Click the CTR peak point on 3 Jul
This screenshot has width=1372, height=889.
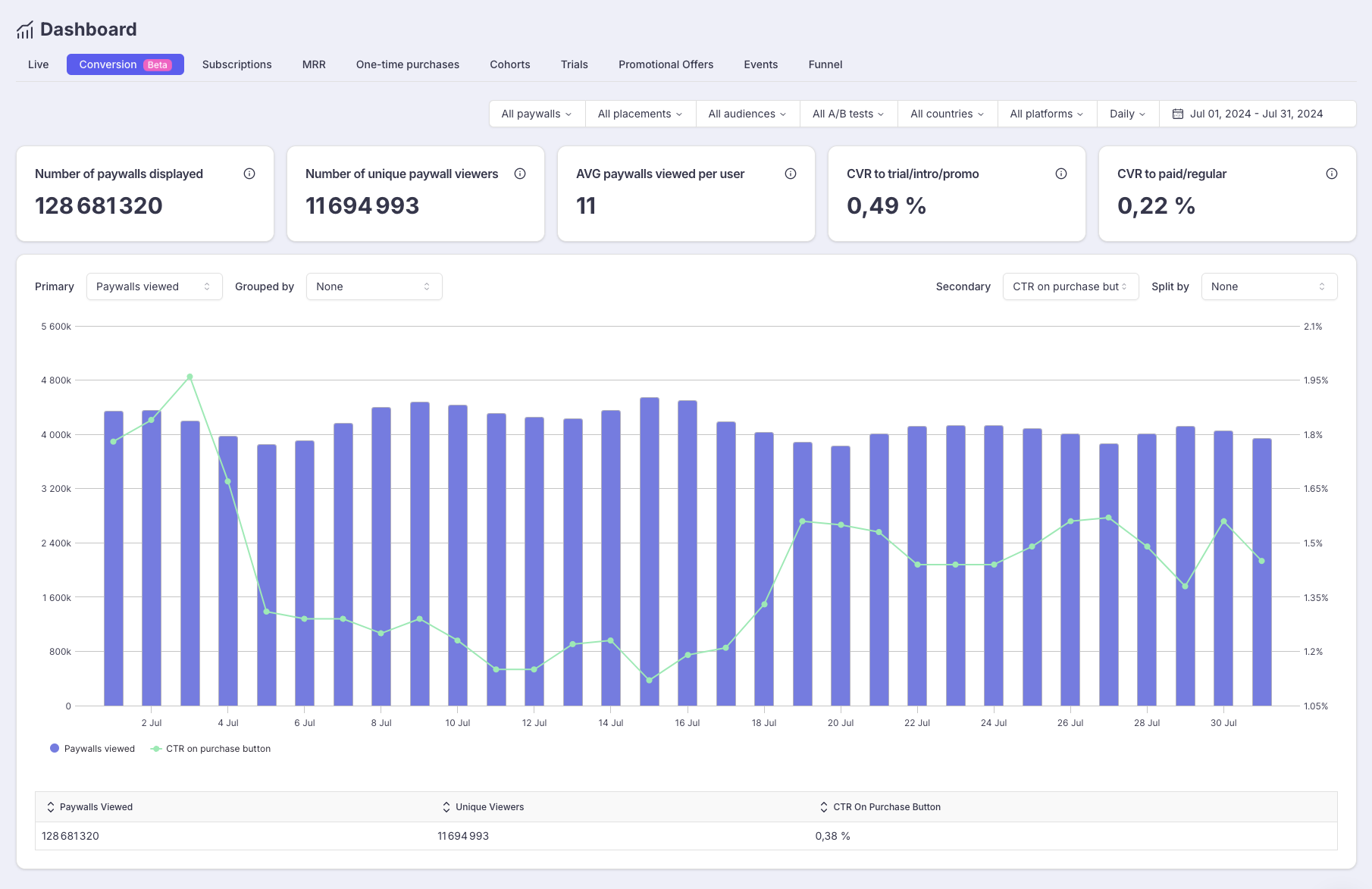[x=190, y=377]
